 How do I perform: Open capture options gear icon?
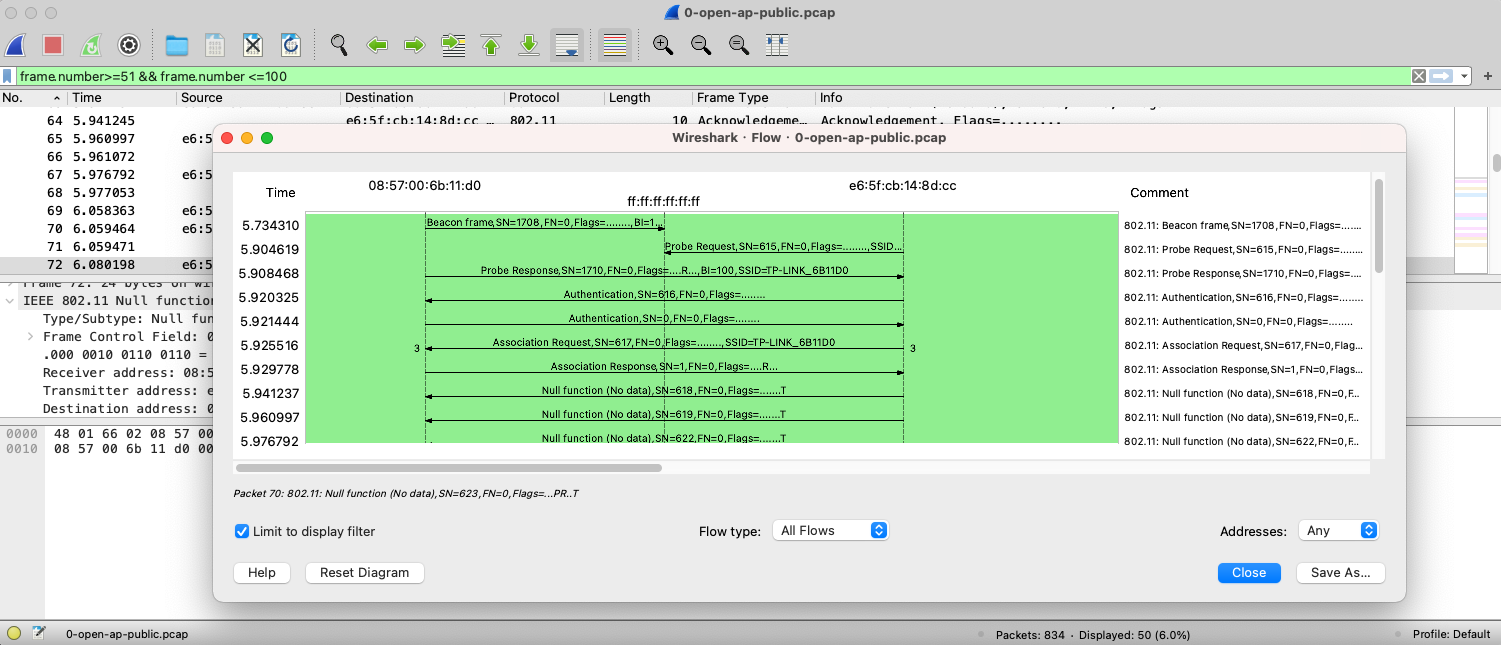tap(128, 45)
